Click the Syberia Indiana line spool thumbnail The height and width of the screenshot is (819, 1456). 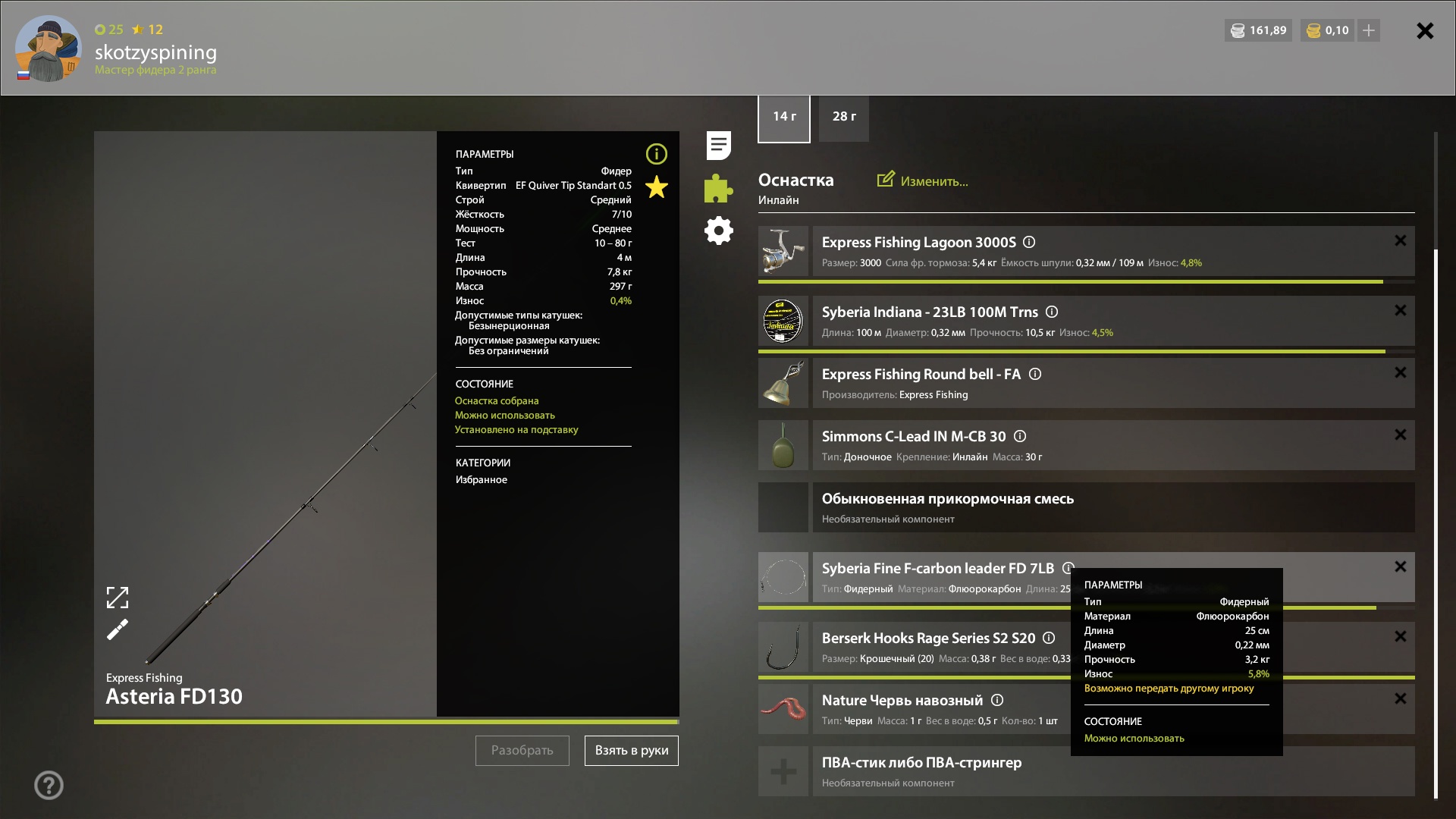click(783, 321)
